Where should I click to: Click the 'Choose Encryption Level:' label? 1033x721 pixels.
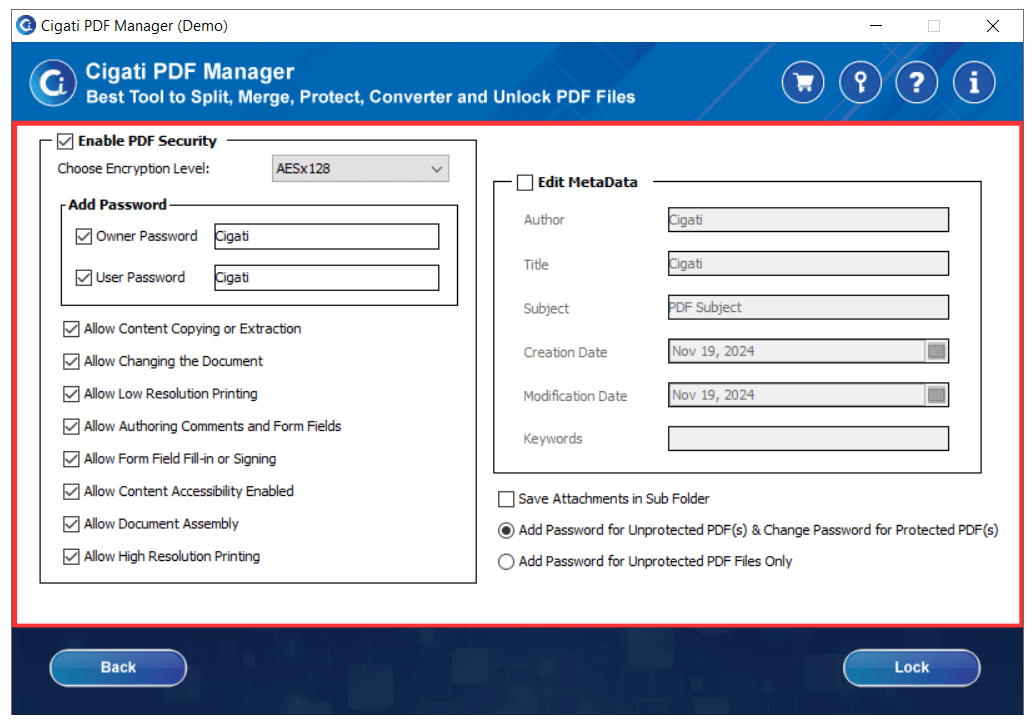point(134,169)
